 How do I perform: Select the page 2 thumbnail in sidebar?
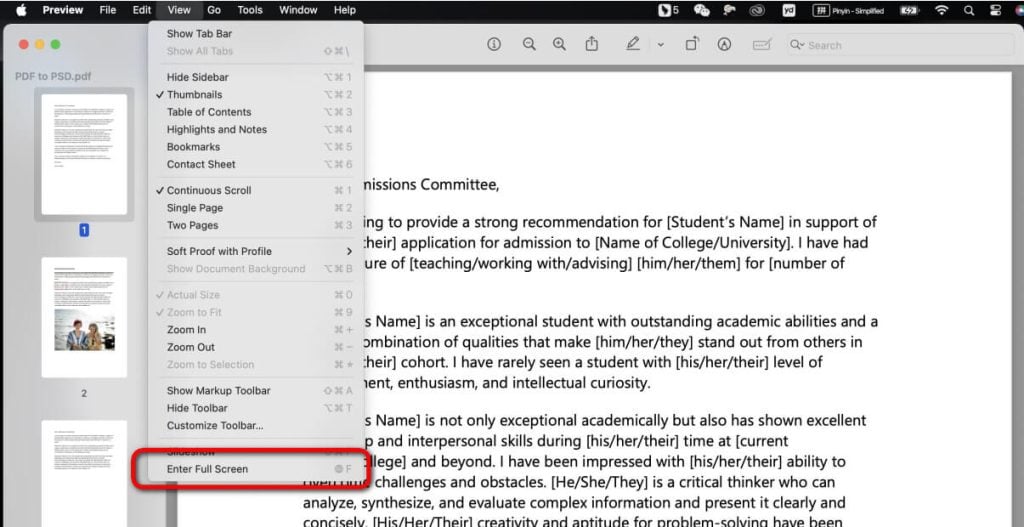(84, 320)
